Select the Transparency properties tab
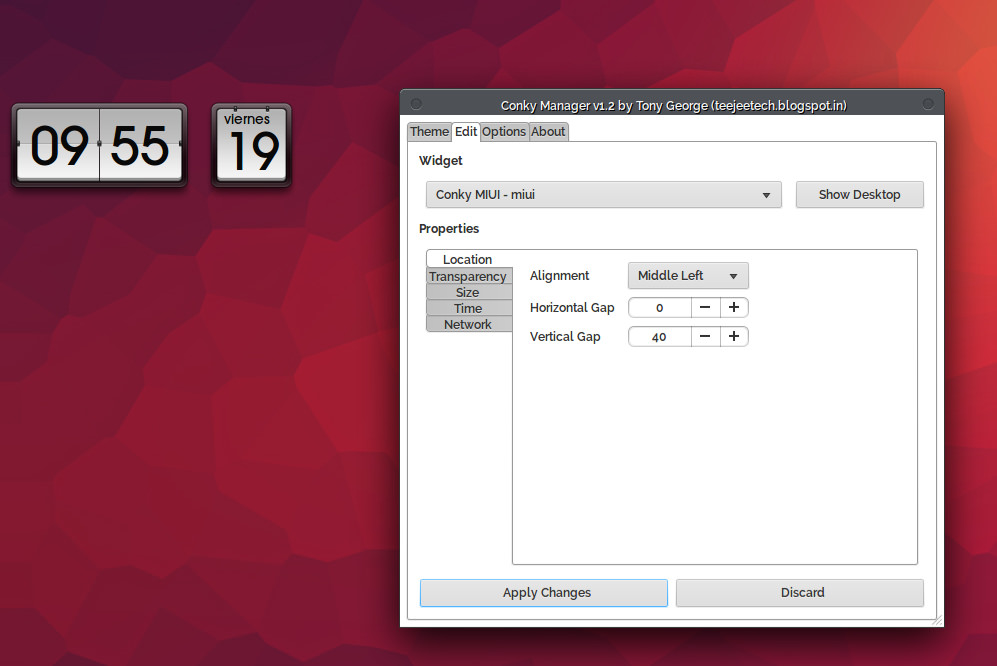Viewport: 997px width, 666px height. point(468,277)
